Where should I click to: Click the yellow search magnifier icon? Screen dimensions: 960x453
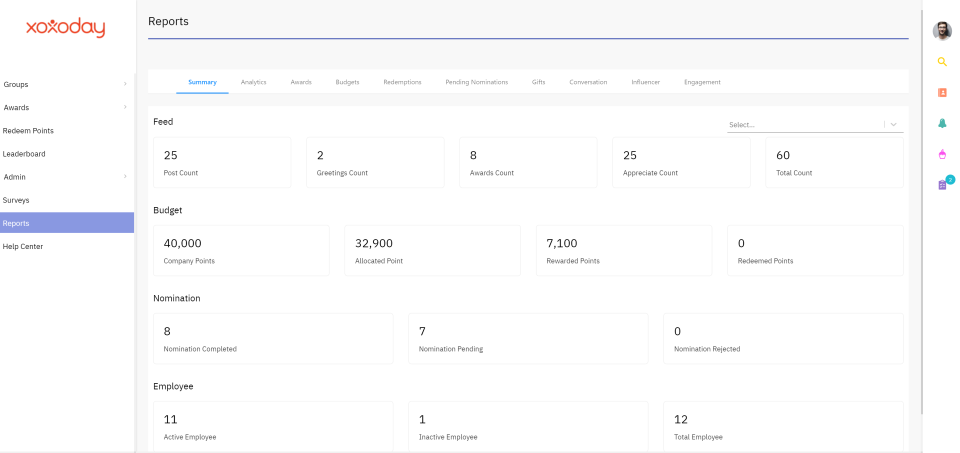coord(942,62)
